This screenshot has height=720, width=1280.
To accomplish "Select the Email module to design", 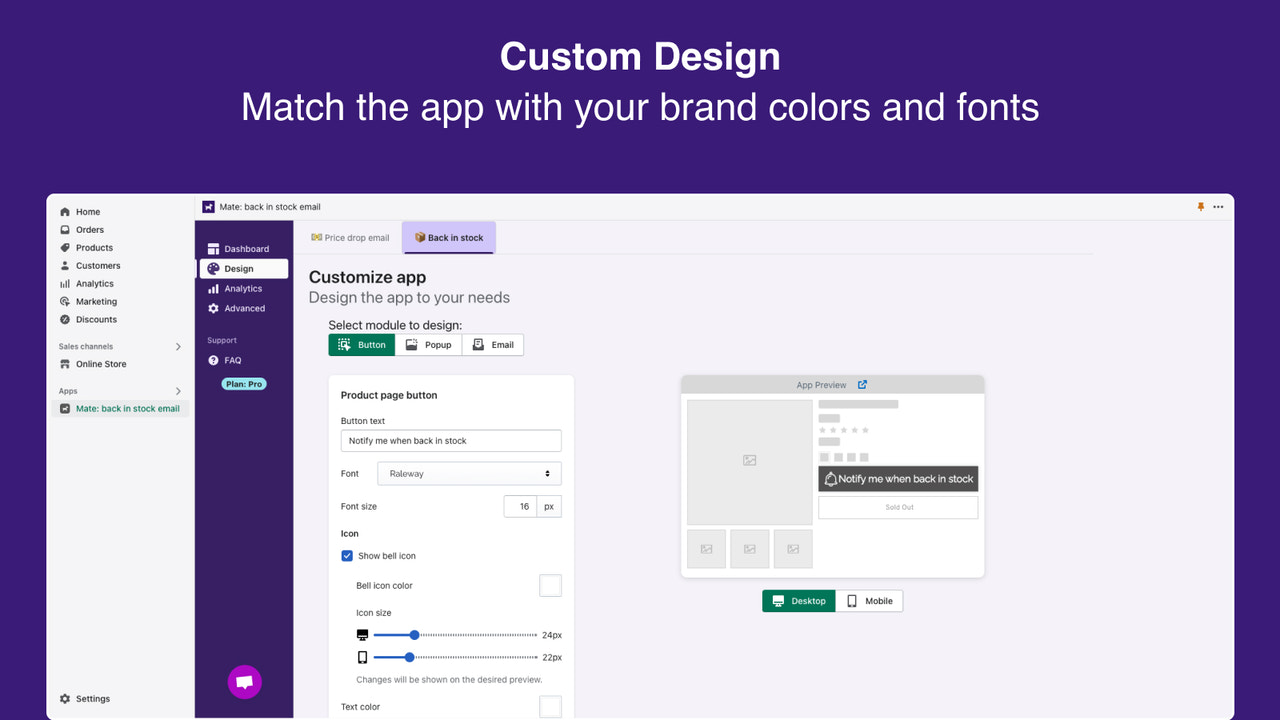I will point(493,344).
